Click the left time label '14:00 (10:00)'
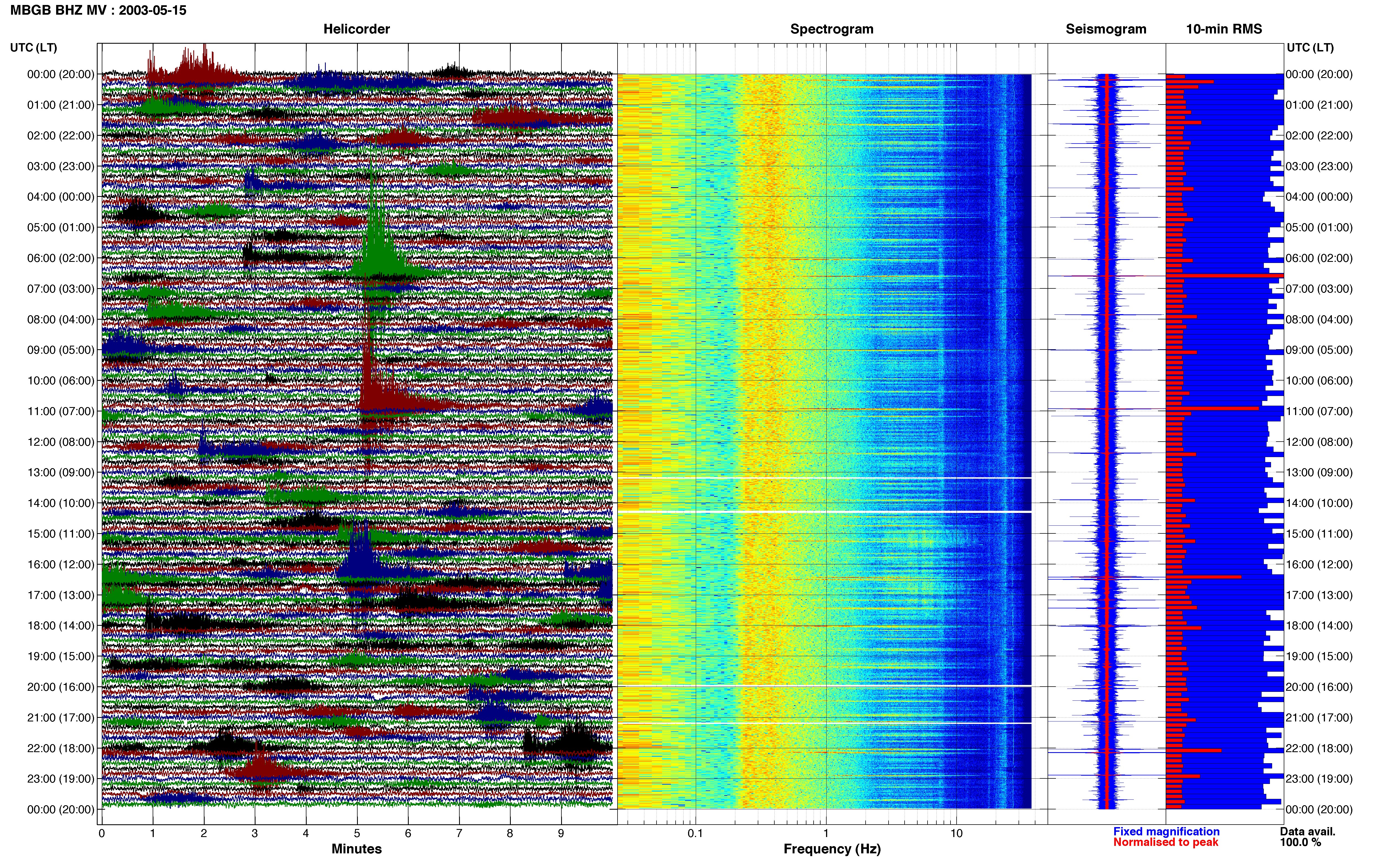Viewport: 1388px width, 868px height. tap(60, 504)
